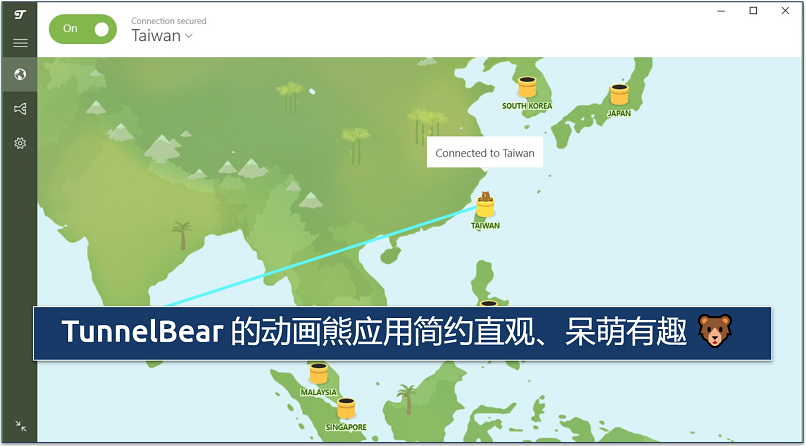Click the TunnelBear logo icon

click(19, 14)
